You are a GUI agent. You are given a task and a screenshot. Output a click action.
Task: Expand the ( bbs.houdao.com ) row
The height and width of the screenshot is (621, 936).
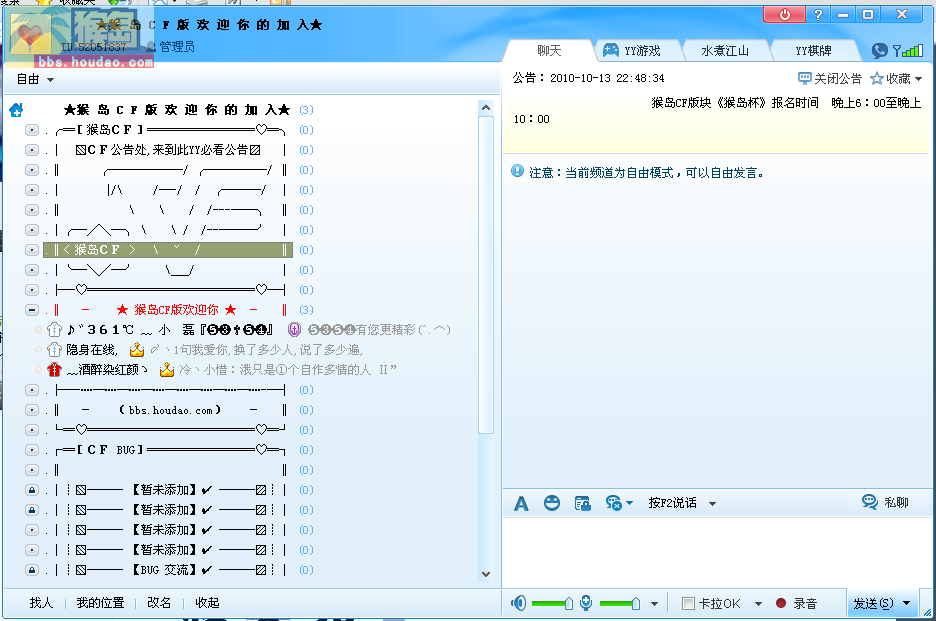[x=32, y=410]
